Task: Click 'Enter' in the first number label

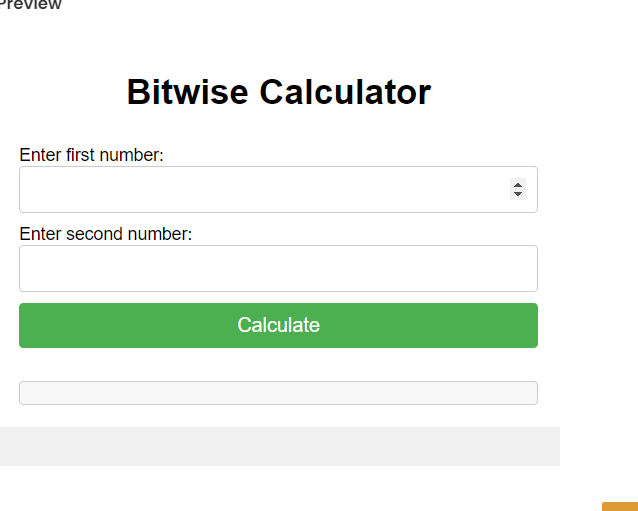Action: tap(40, 155)
